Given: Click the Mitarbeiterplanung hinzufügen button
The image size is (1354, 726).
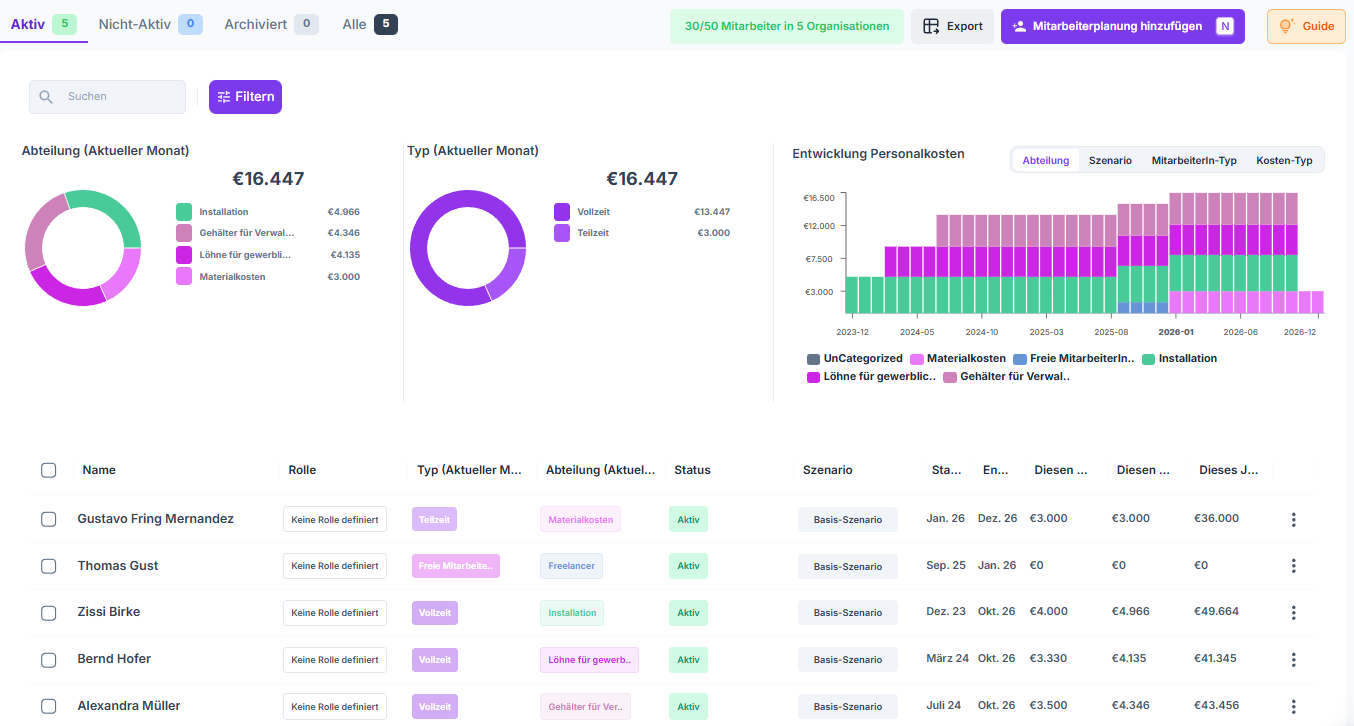Looking at the screenshot, I should point(1122,27).
